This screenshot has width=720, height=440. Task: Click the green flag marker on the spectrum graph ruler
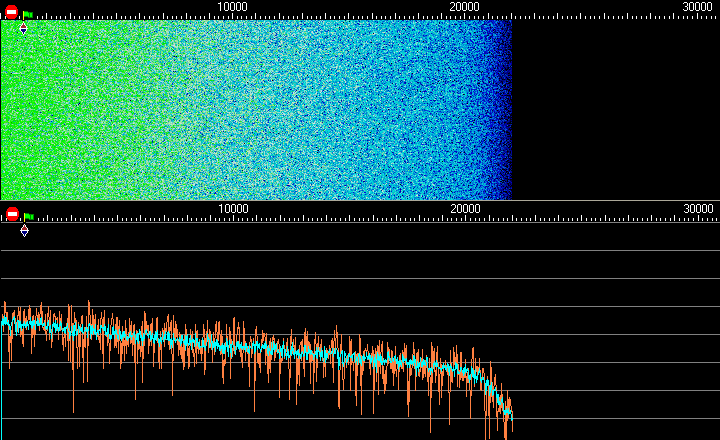pyautogui.click(x=29, y=217)
